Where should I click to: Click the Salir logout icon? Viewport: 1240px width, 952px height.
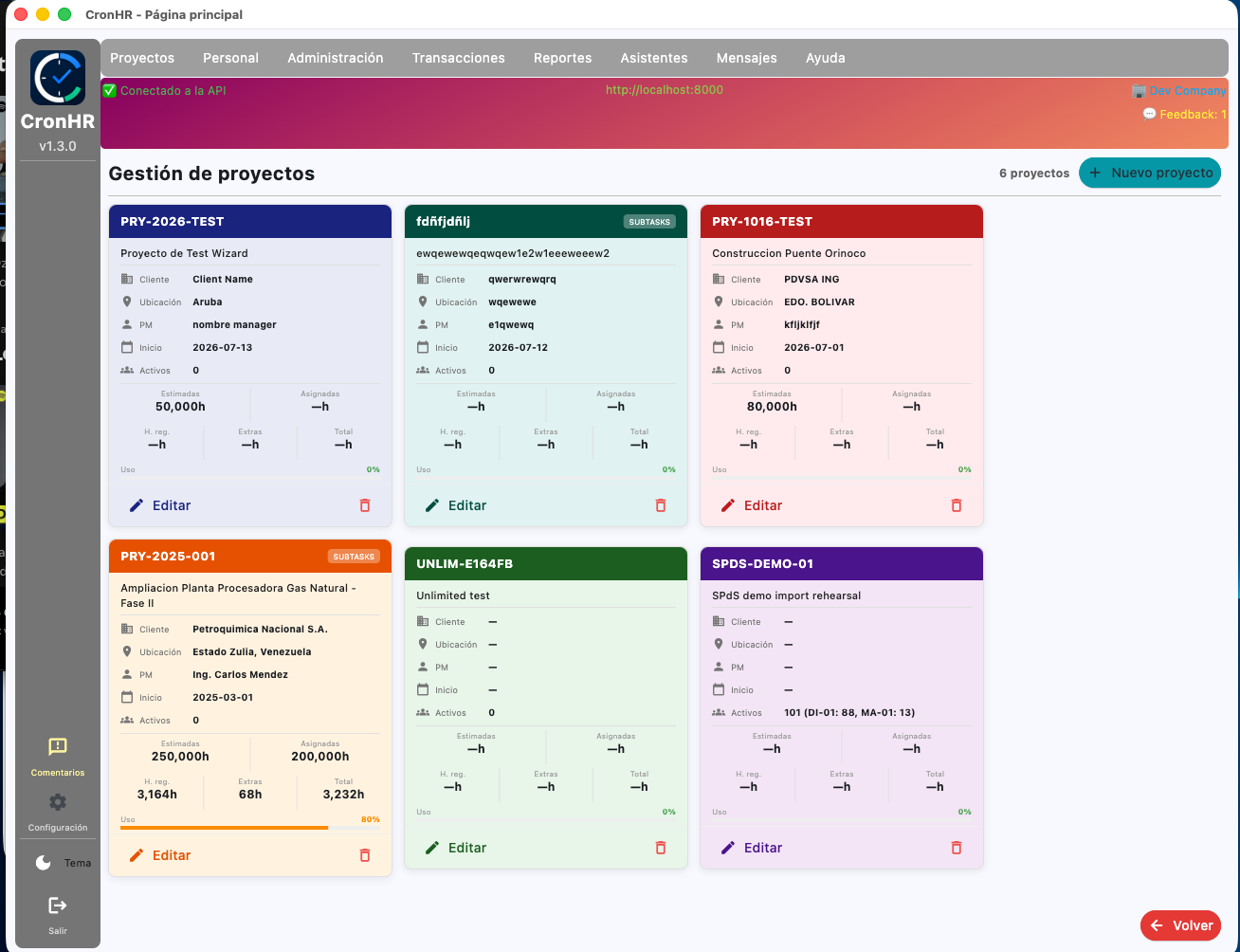[58, 906]
